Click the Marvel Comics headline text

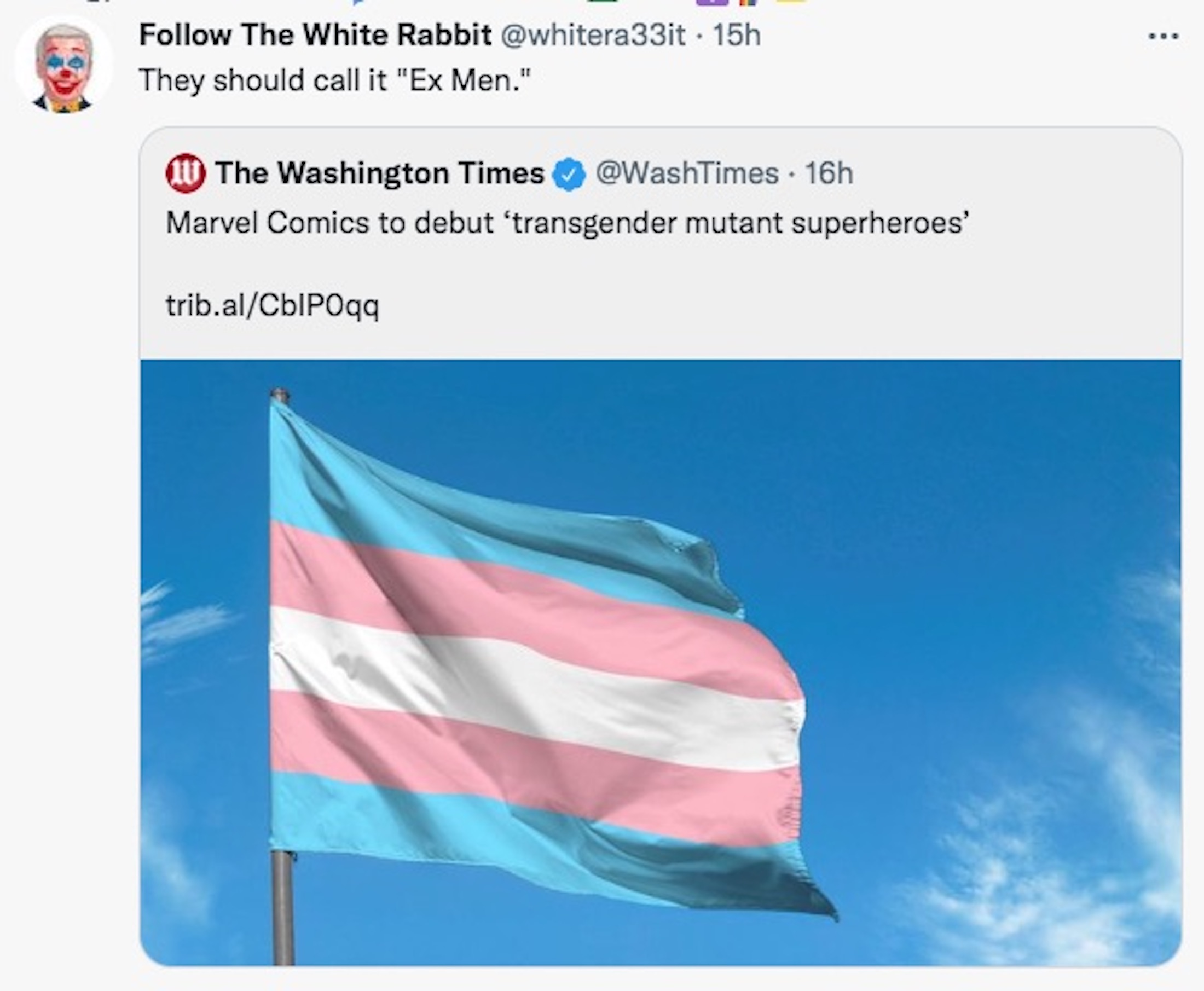point(568,223)
